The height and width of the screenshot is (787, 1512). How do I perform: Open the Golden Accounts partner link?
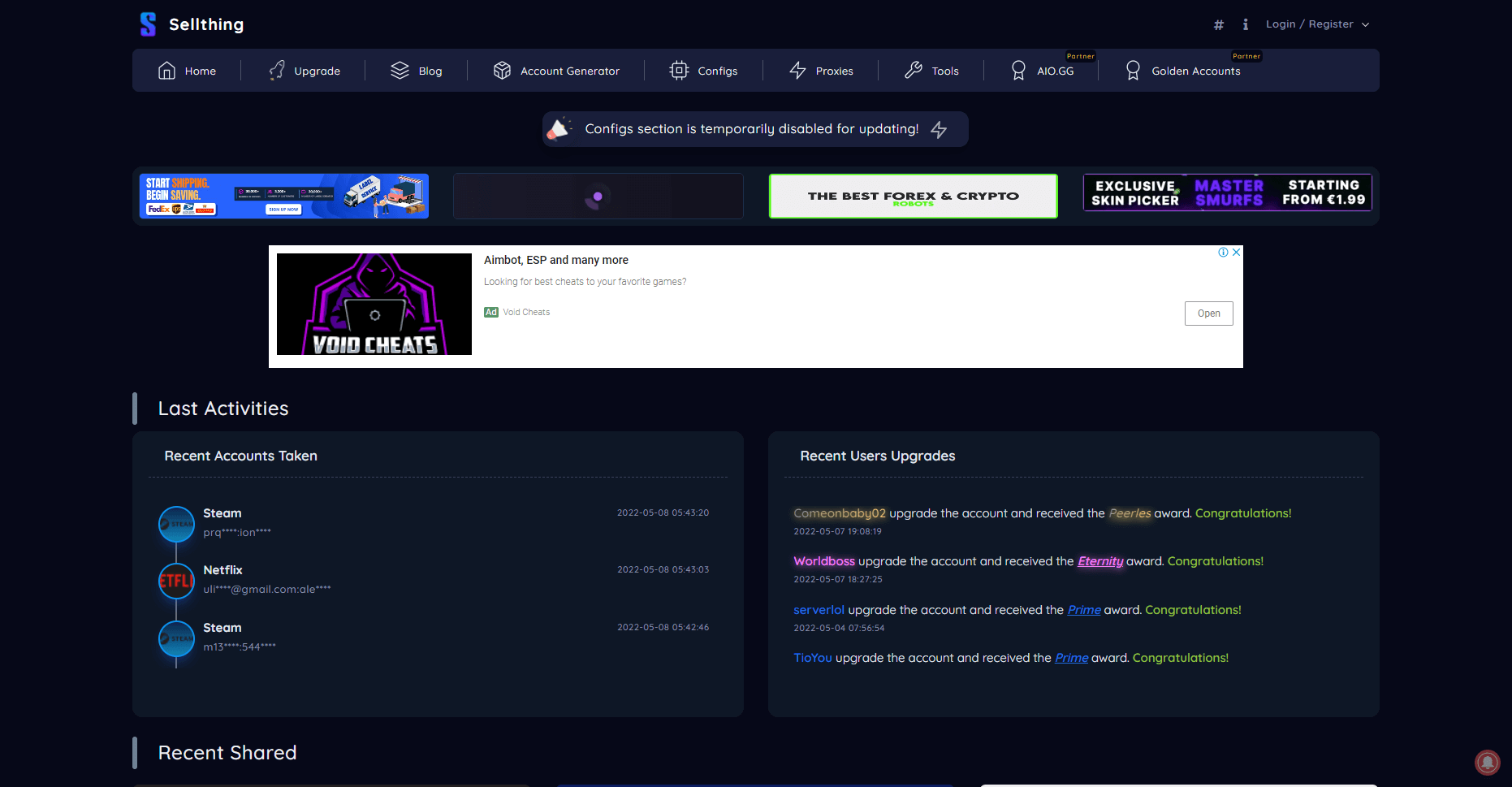1183,71
